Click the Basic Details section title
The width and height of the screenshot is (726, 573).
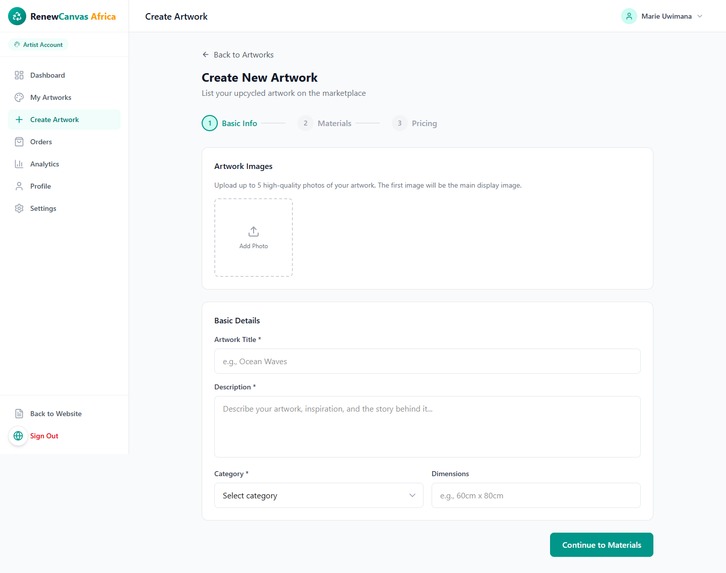pyautogui.click(x=237, y=320)
